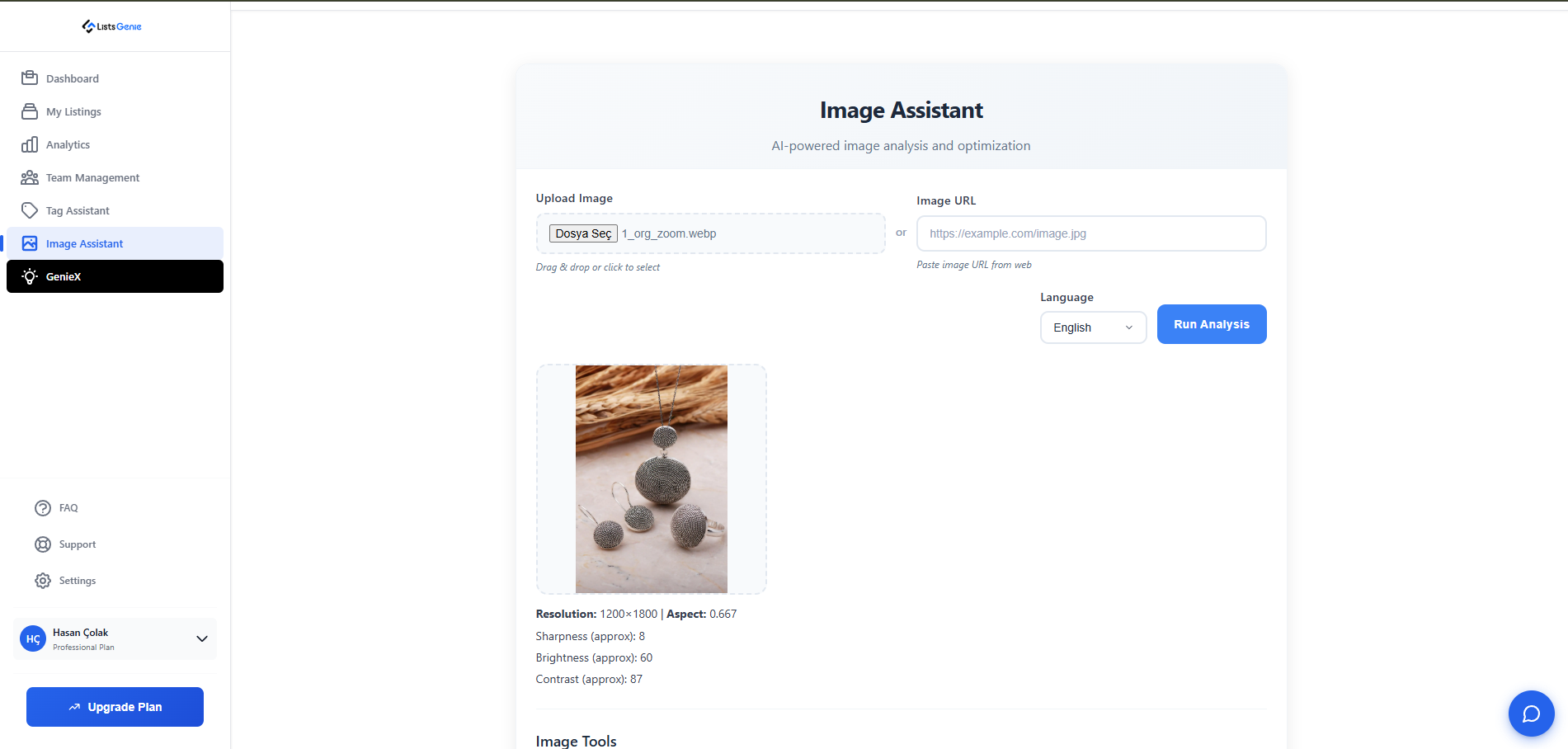Open the chat bubble widget
Image resolution: width=1568 pixels, height=749 pixels.
(x=1531, y=714)
